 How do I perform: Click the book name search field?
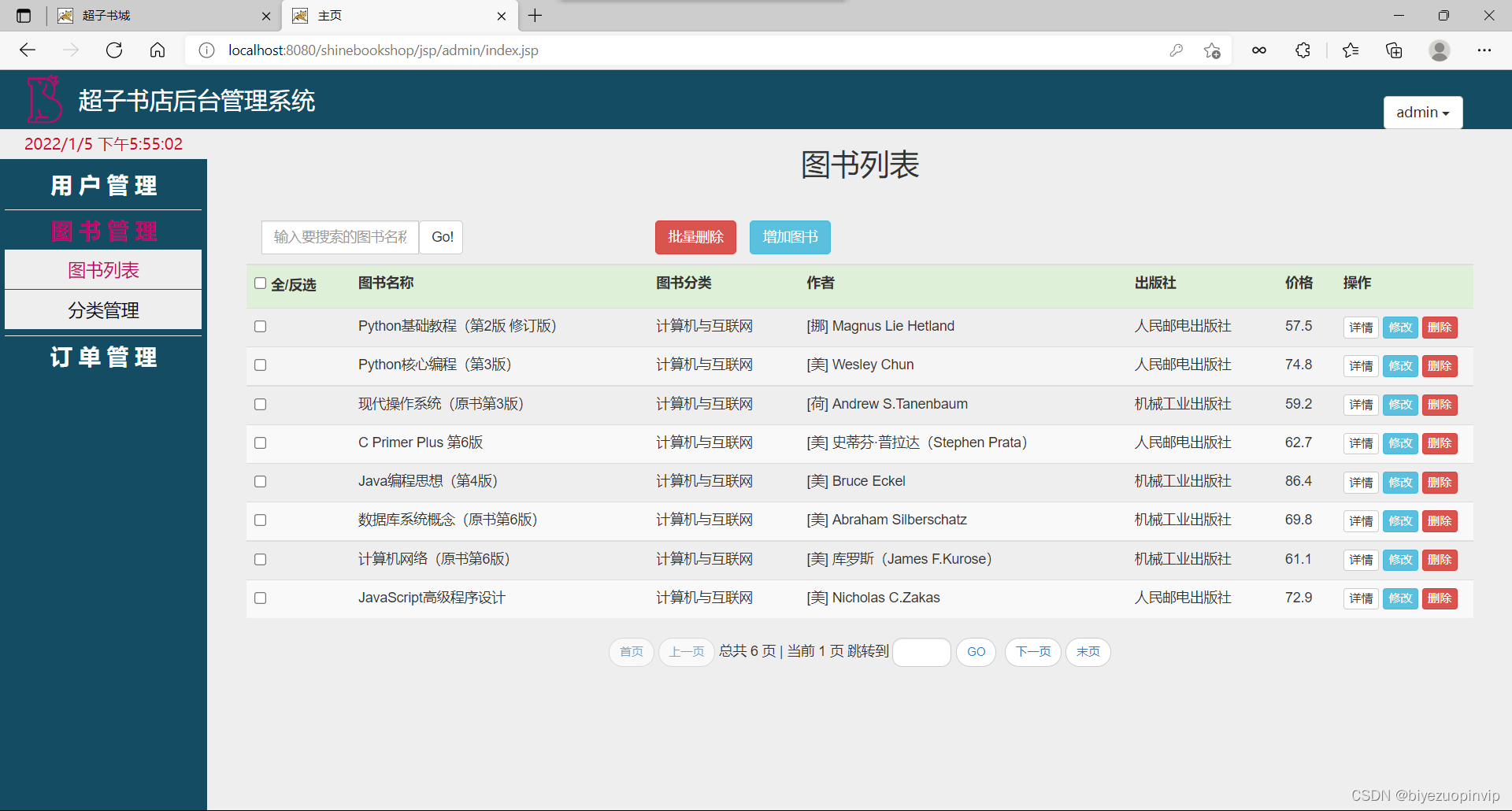[340, 237]
